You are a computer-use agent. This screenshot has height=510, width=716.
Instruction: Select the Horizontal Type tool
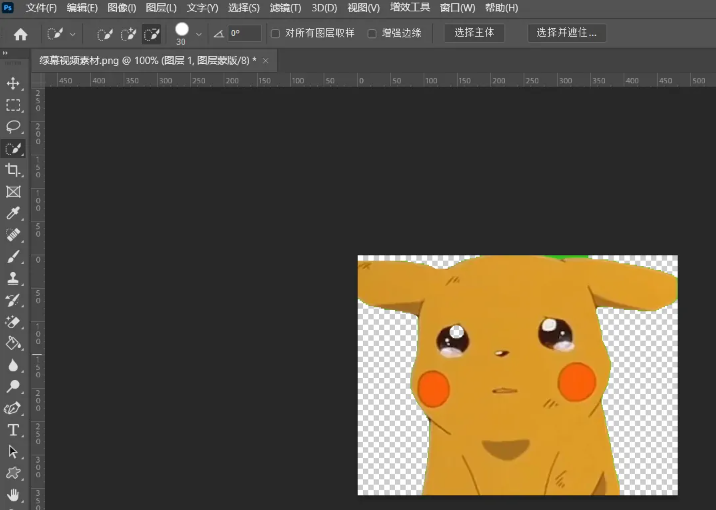point(13,430)
